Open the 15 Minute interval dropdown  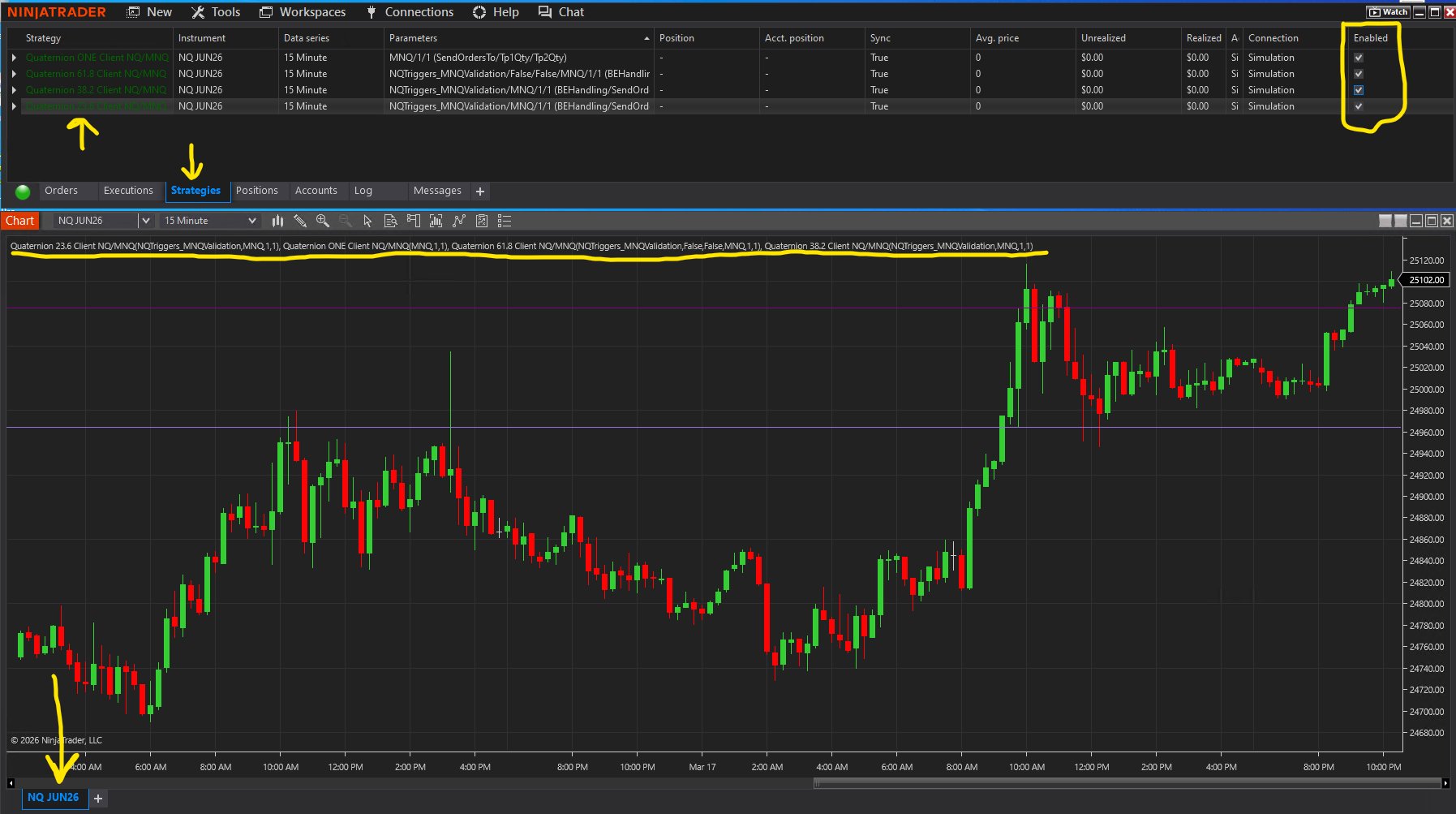pos(251,221)
